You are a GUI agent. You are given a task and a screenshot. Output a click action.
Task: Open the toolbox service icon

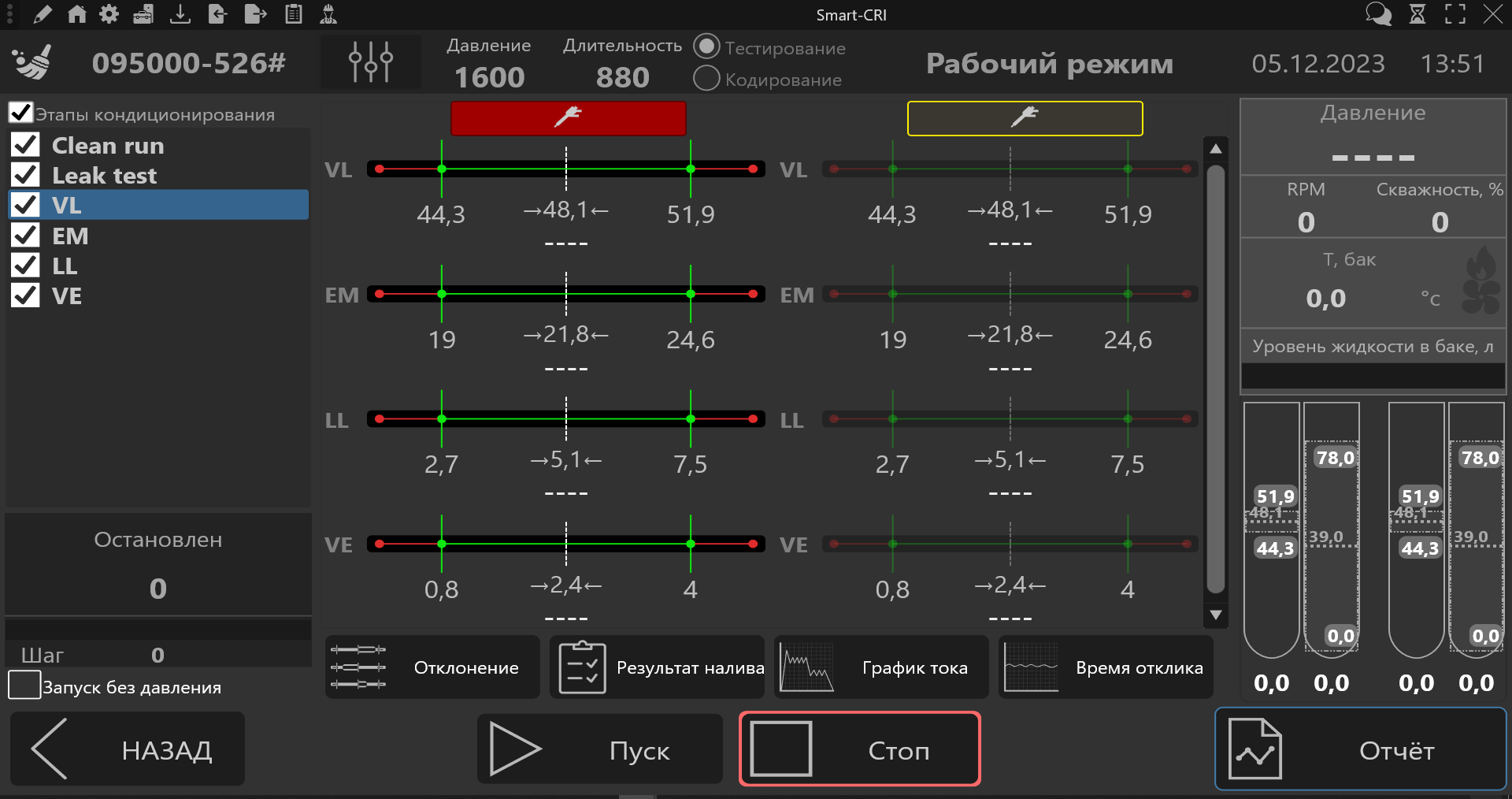pos(143,14)
